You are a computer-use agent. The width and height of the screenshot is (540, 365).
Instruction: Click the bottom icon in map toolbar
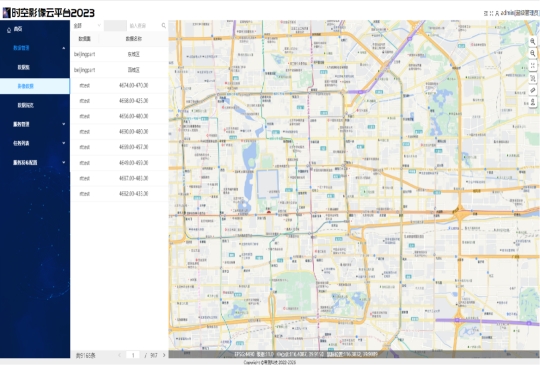click(532, 102)
